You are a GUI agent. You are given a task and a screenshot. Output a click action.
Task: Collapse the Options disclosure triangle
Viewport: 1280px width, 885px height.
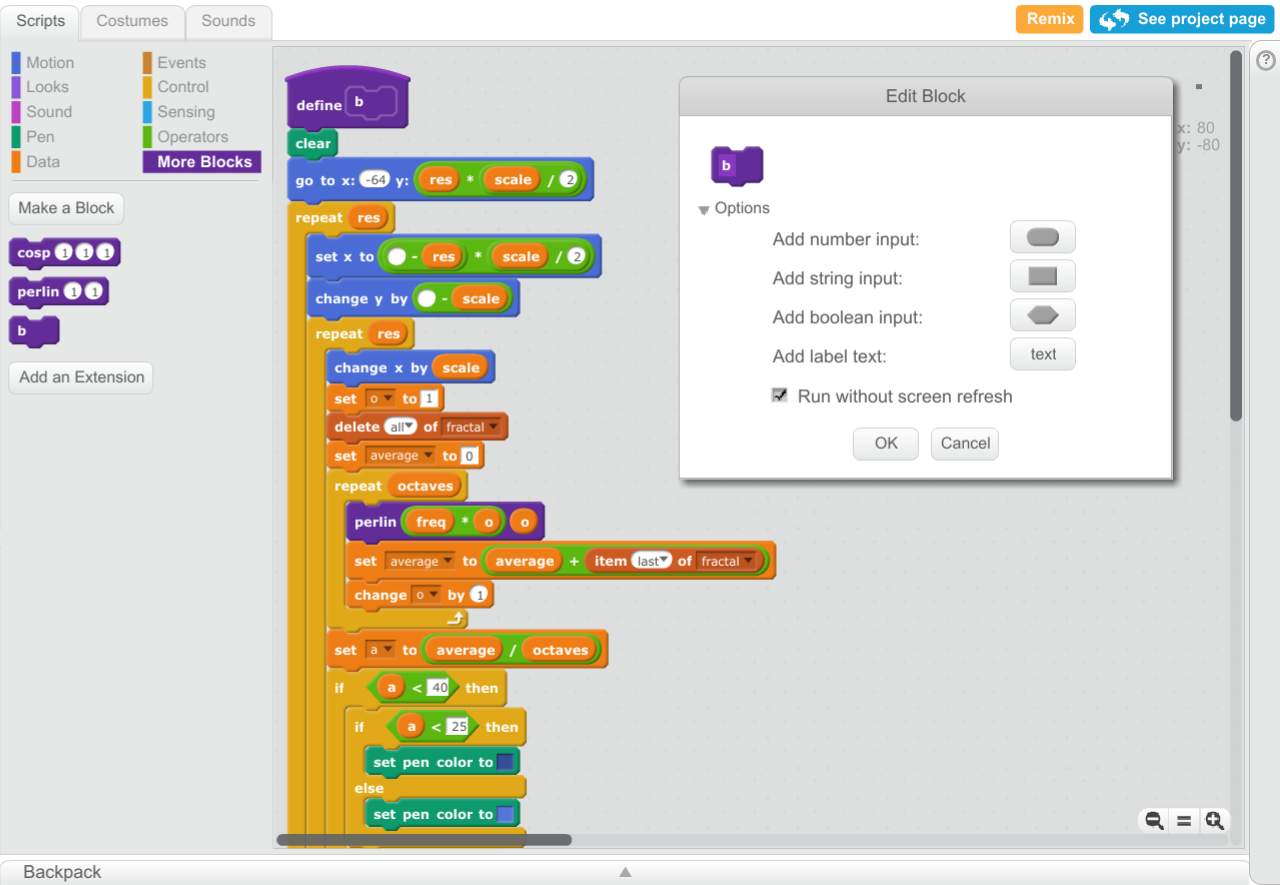704,209
